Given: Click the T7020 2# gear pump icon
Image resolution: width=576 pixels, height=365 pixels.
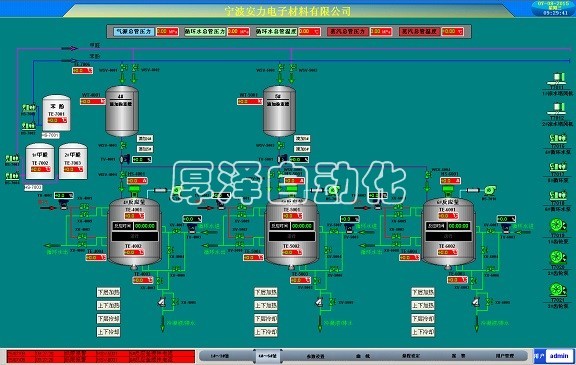Looking at the screenshot, I should [x=558, y=257].
